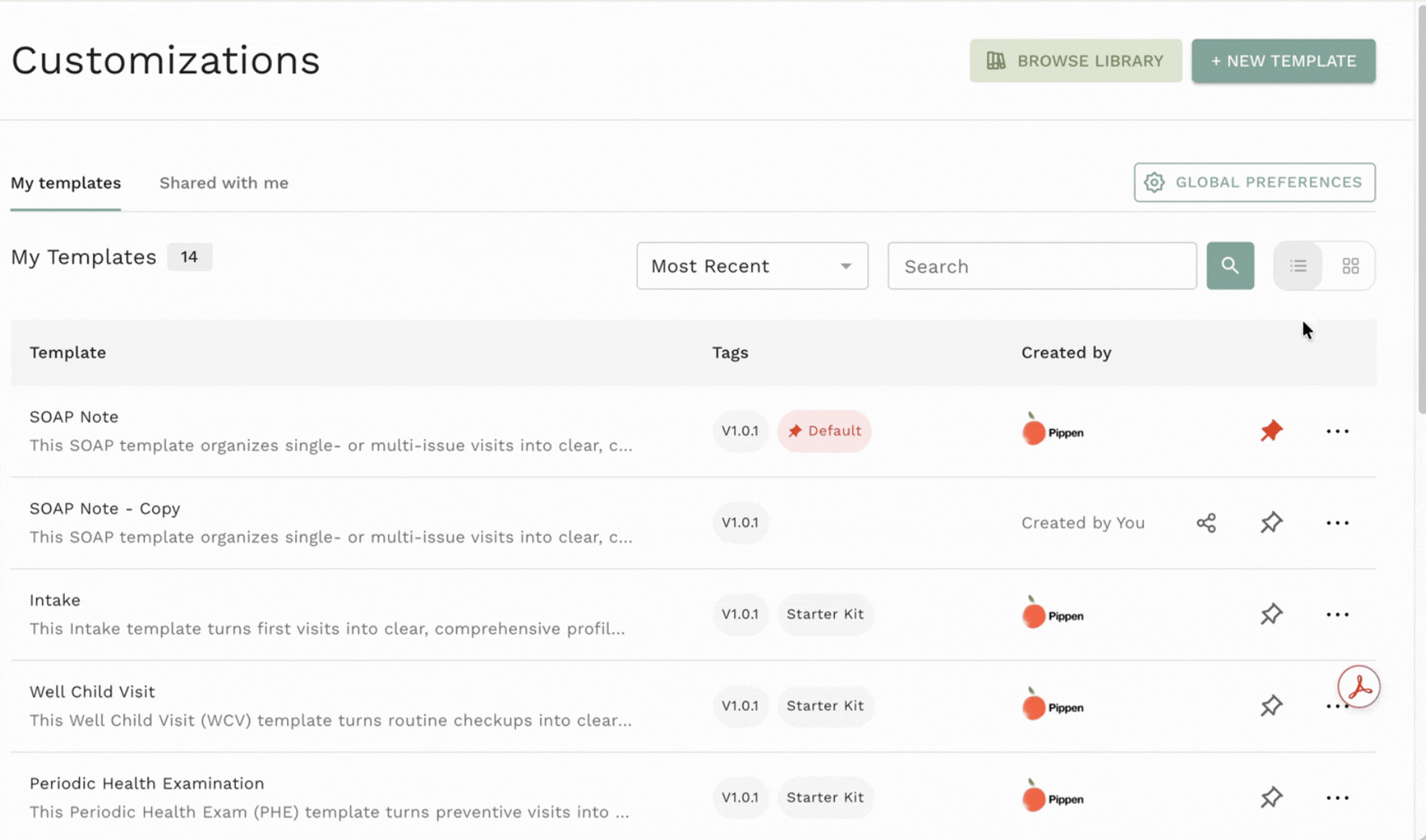Open more options for SOAP Note

1337,432
